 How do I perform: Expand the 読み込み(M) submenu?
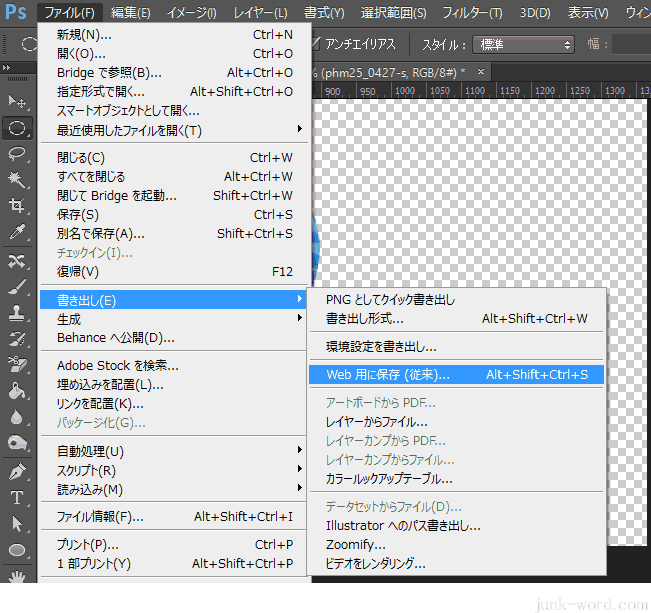click(174, 489)
